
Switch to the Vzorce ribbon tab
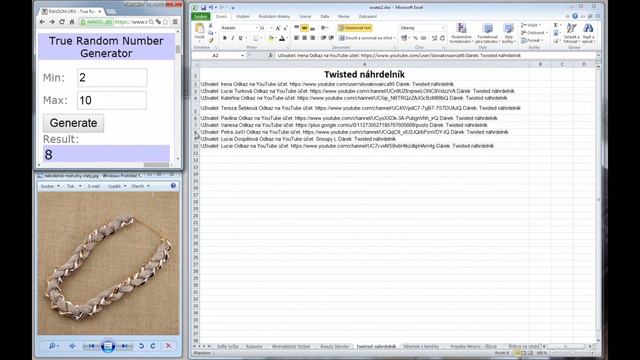tap(305, 16)
